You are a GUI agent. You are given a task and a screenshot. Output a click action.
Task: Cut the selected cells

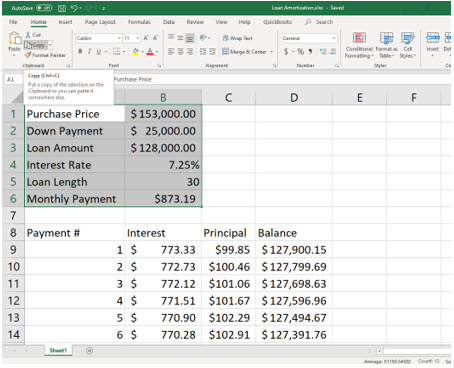pos(33,35)
